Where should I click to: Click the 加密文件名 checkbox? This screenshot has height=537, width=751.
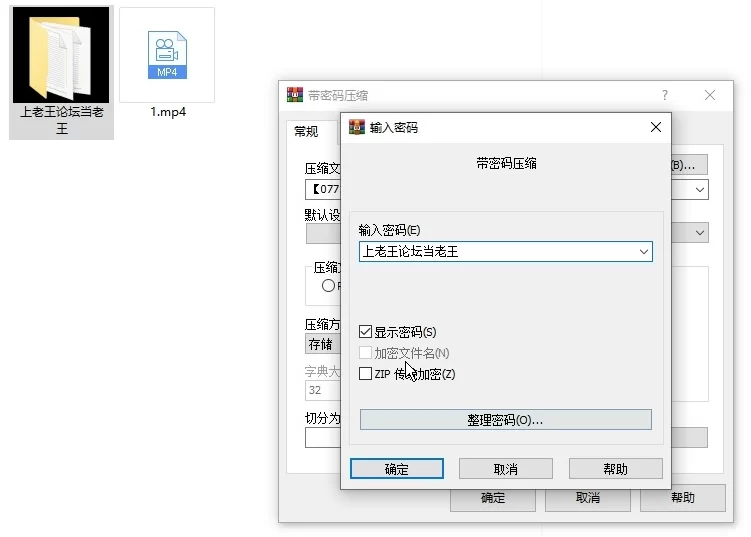[365, 353]
